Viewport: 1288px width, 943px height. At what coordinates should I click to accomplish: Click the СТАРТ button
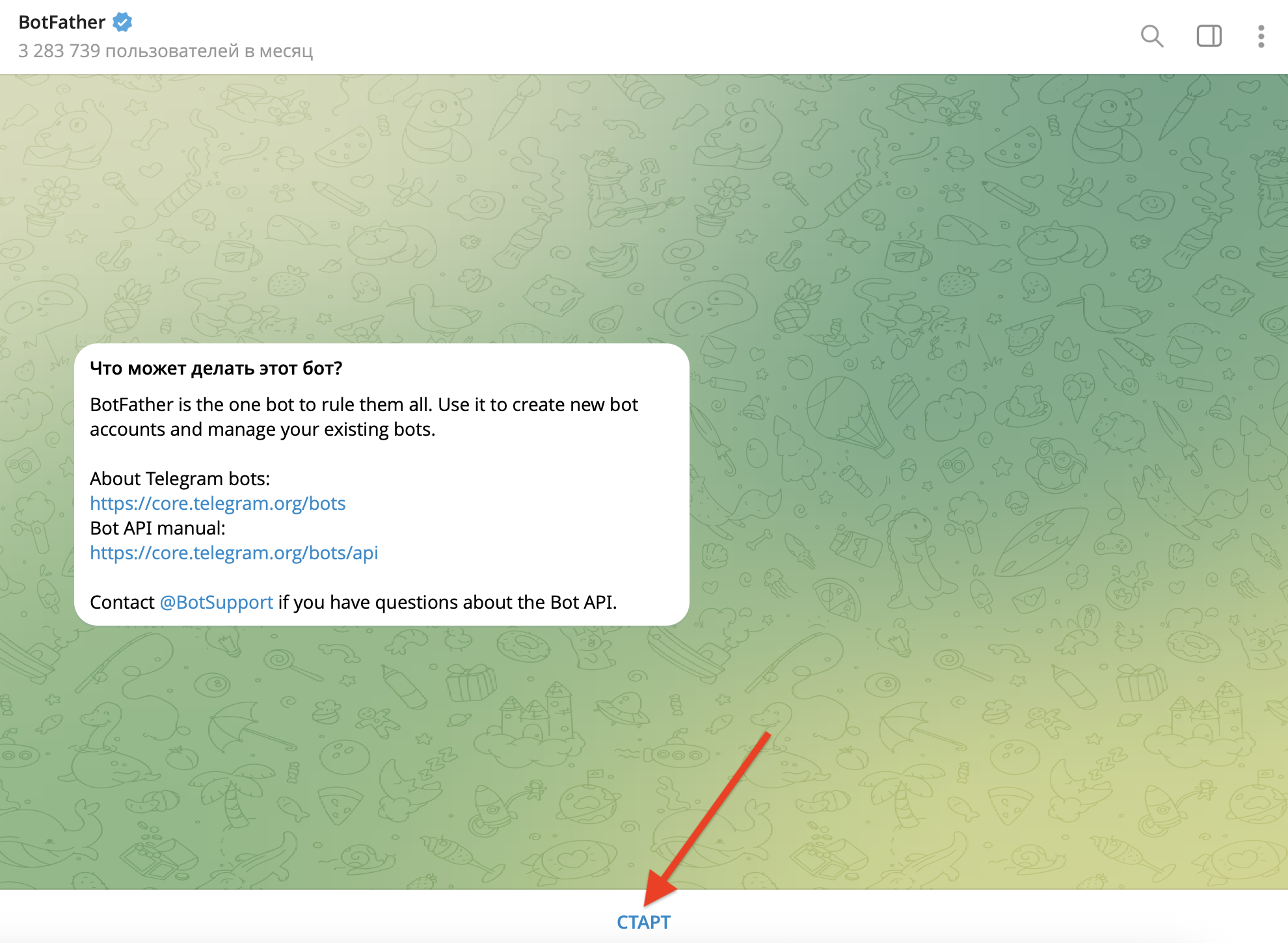[x=643, y=922]
